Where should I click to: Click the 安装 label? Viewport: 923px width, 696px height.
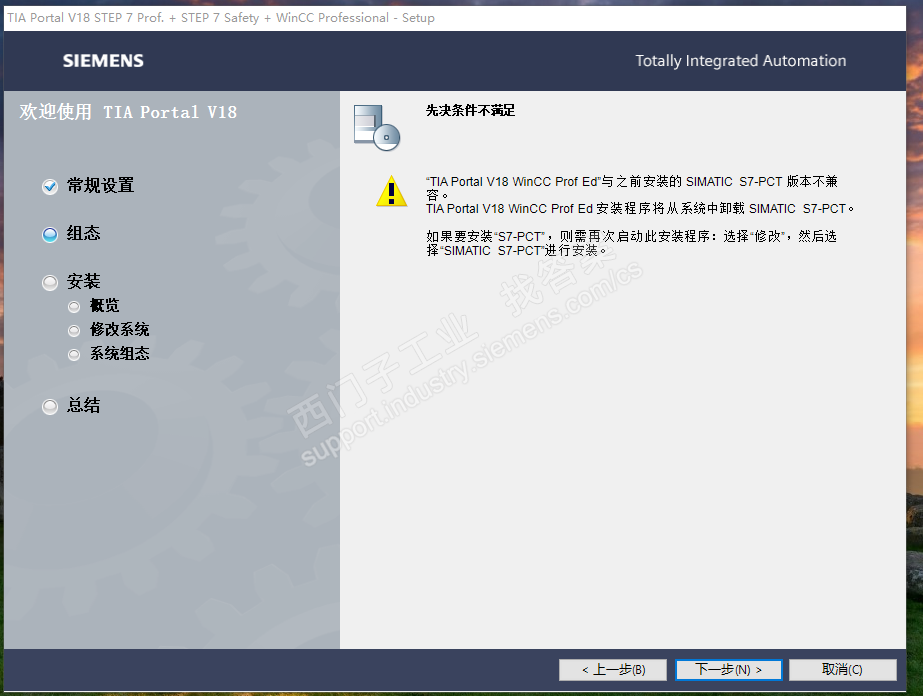(84, 281)
